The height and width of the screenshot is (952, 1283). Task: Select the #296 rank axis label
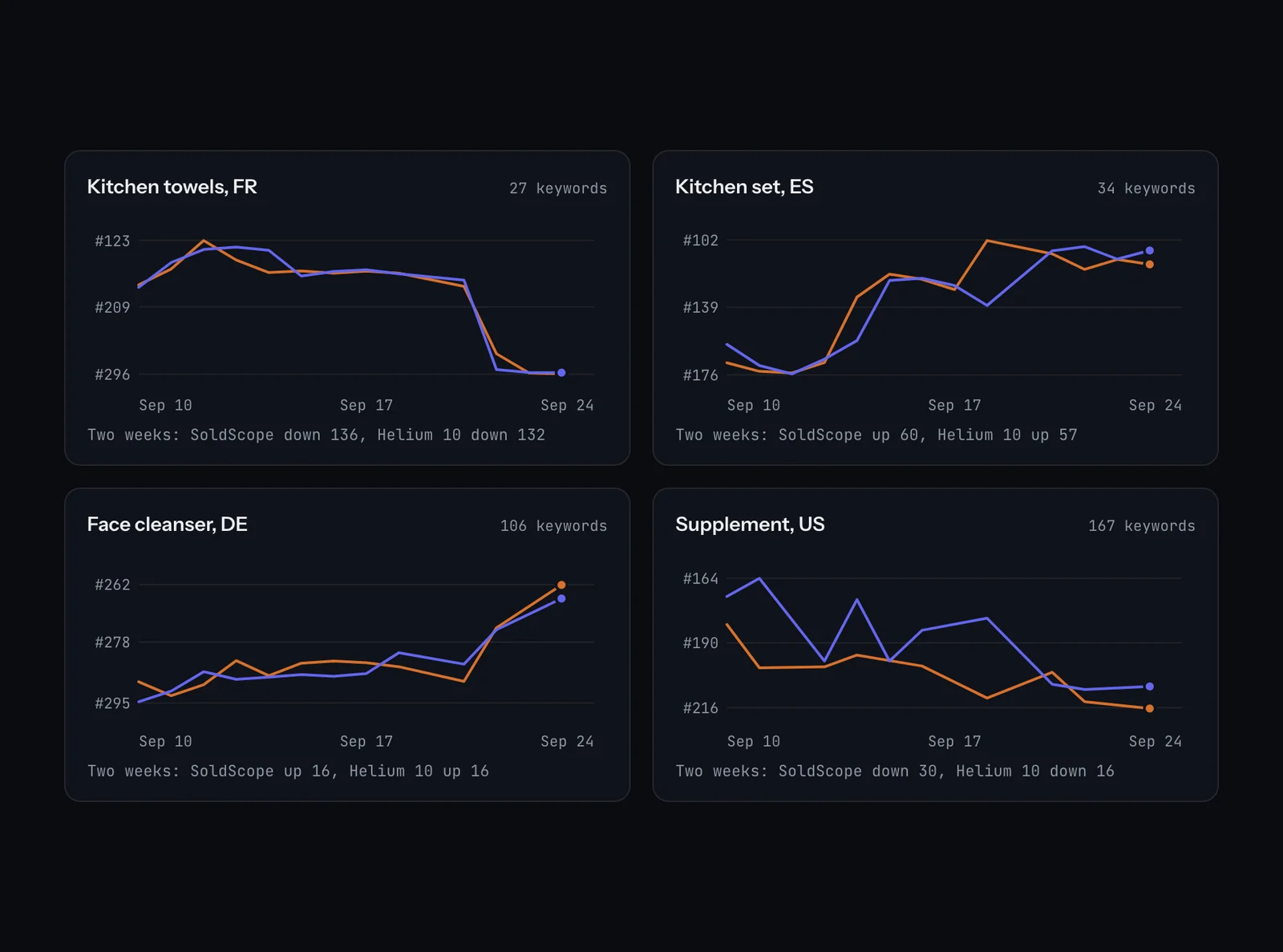(112, 375)
